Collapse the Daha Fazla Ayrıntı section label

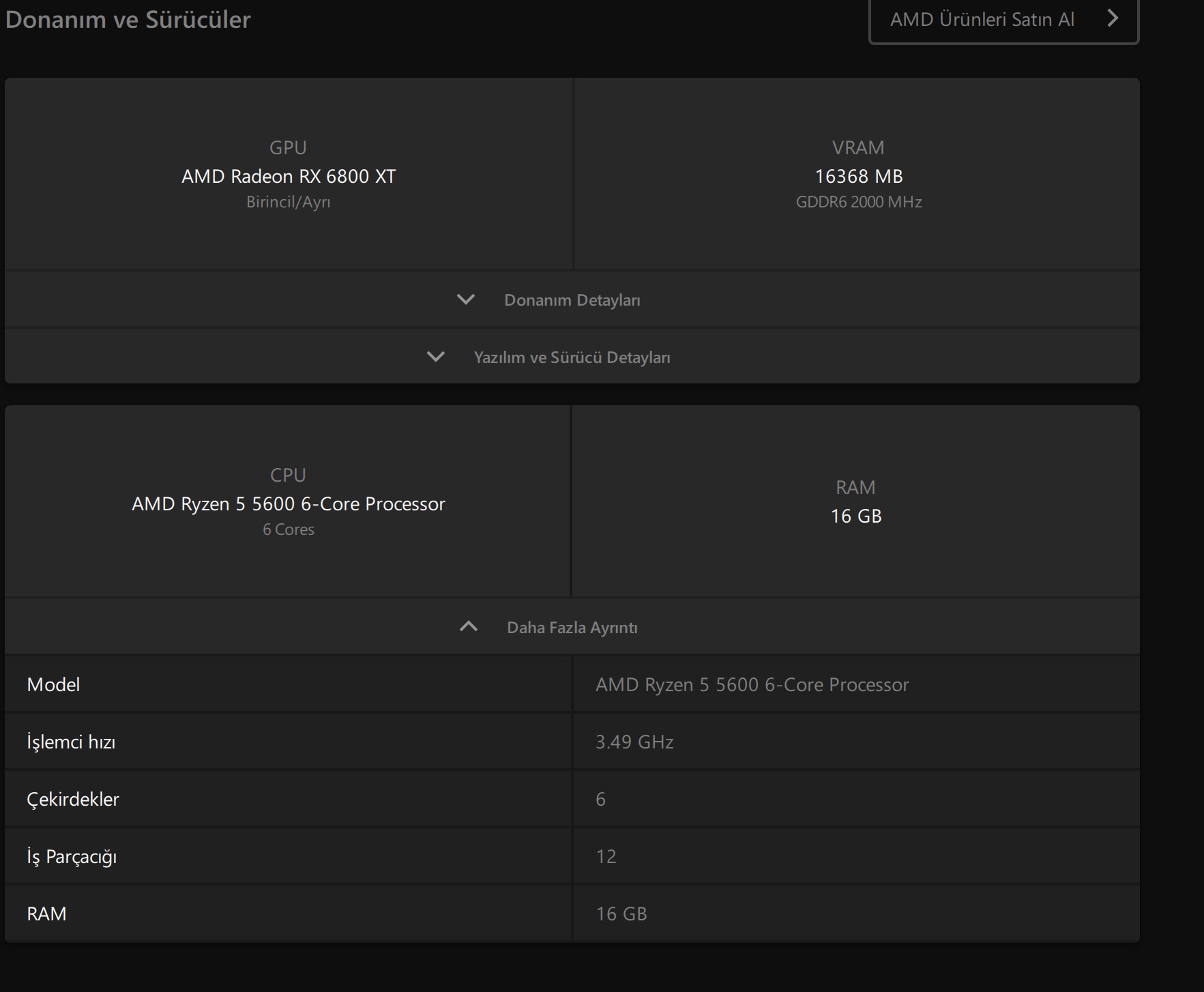(572, 628)
